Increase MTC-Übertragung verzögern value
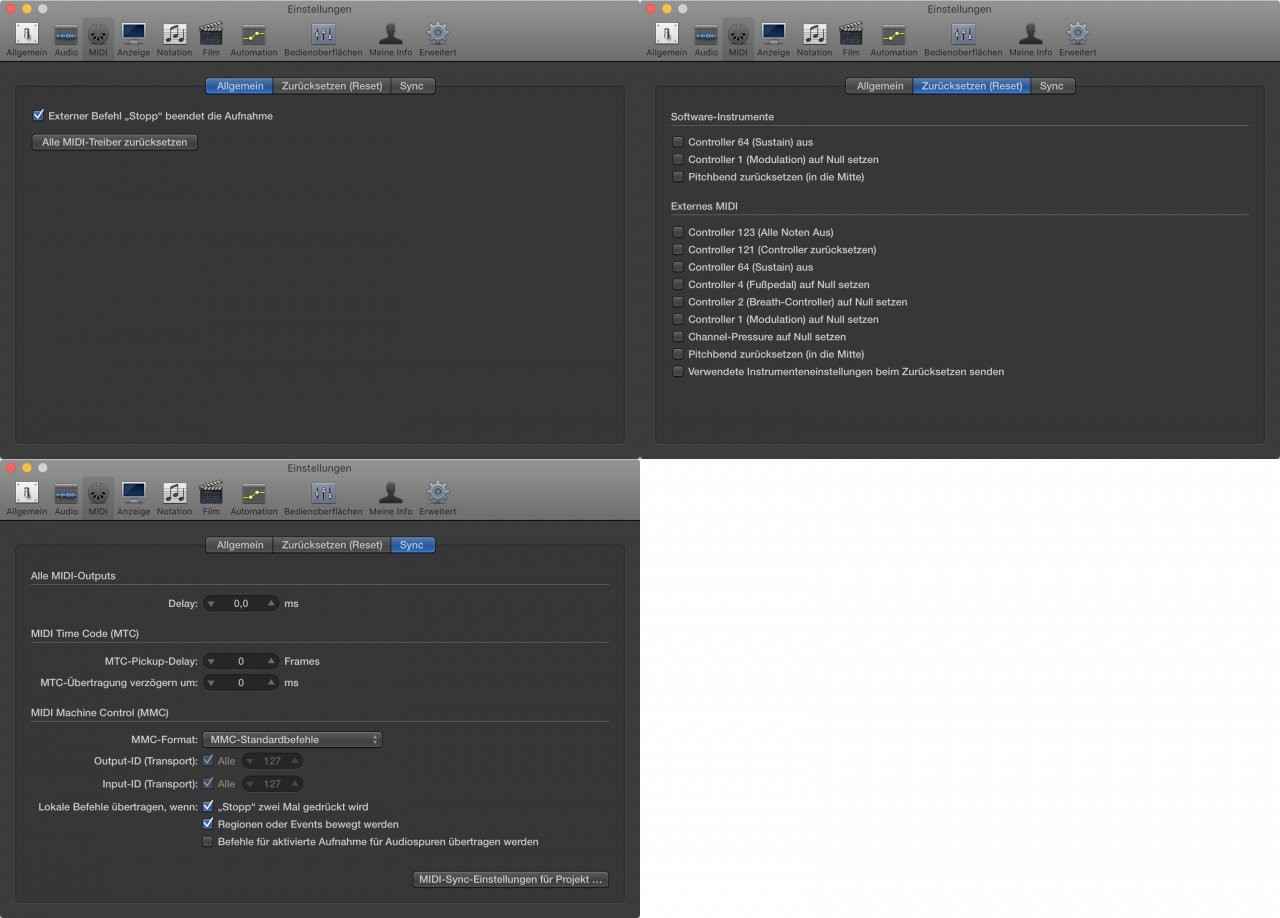1280x918 pixels. (271, 683)
